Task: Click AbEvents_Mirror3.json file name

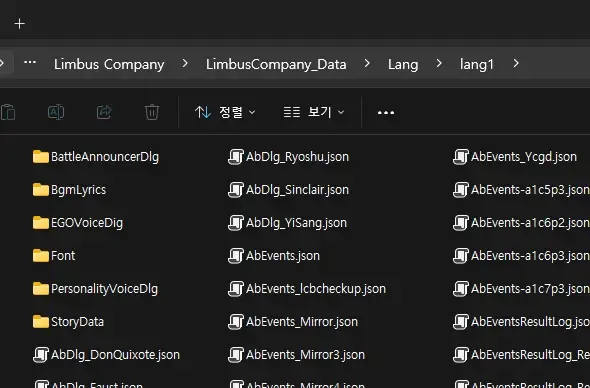Action: coord(305,355)
